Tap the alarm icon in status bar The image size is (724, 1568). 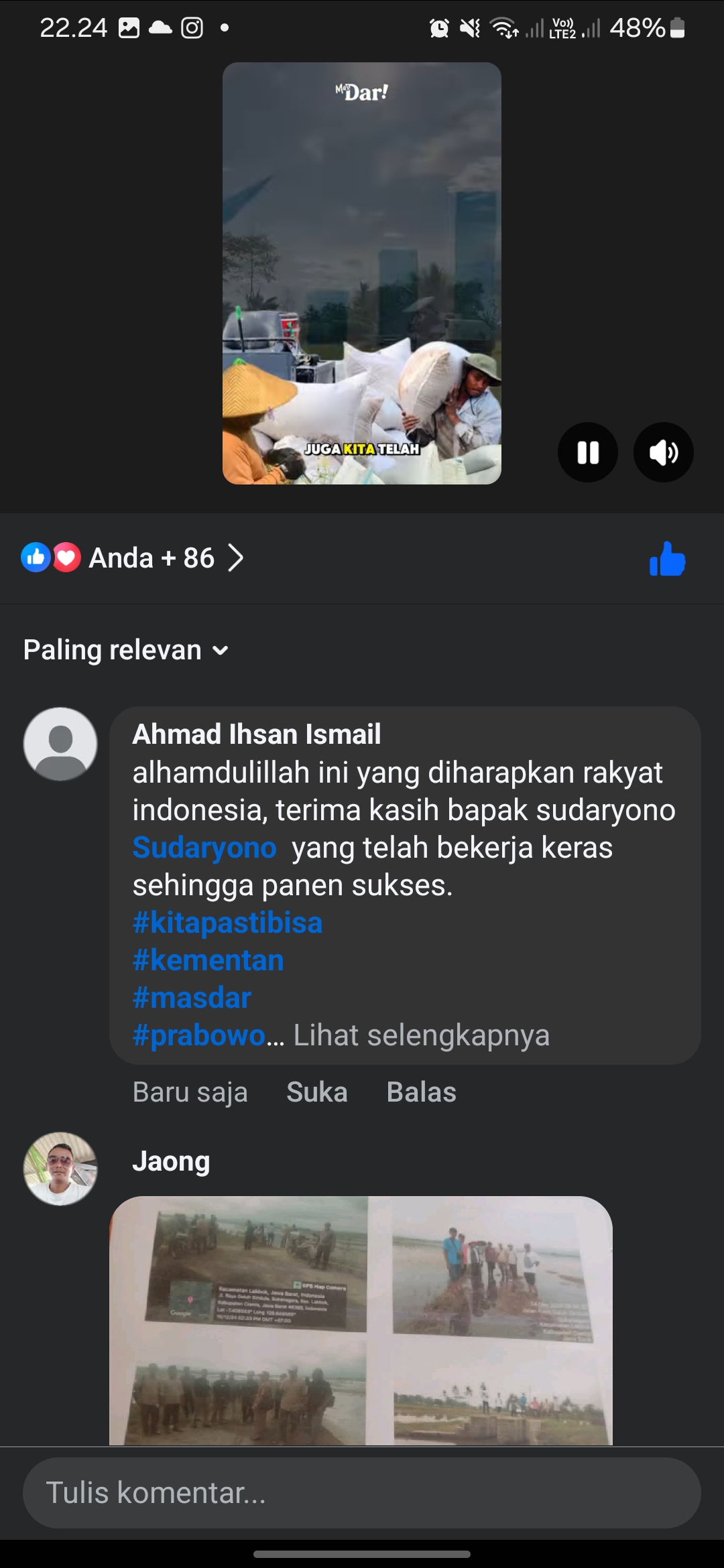click(439, 28)
